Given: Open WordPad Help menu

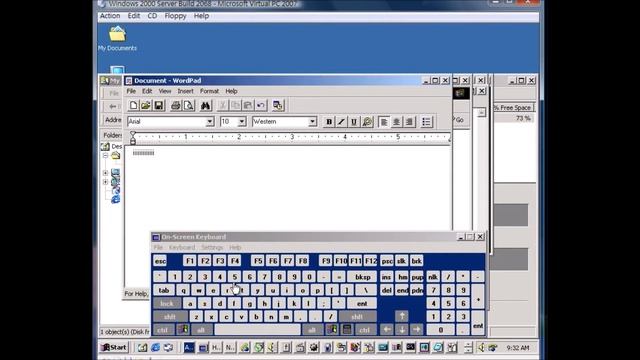Looking at the screenshot, I should click(x=231, y=91).
